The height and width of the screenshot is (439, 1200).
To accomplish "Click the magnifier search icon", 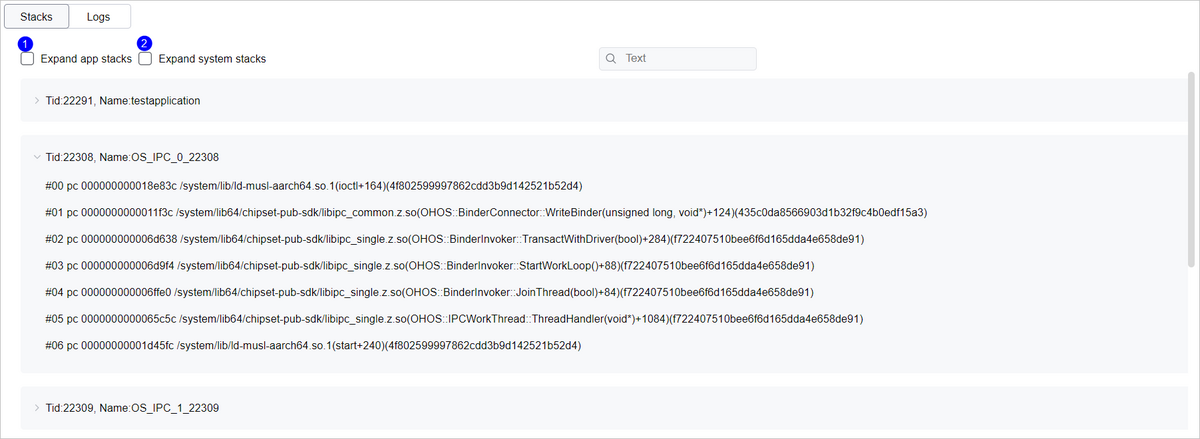I will click(x=611, y=59).
